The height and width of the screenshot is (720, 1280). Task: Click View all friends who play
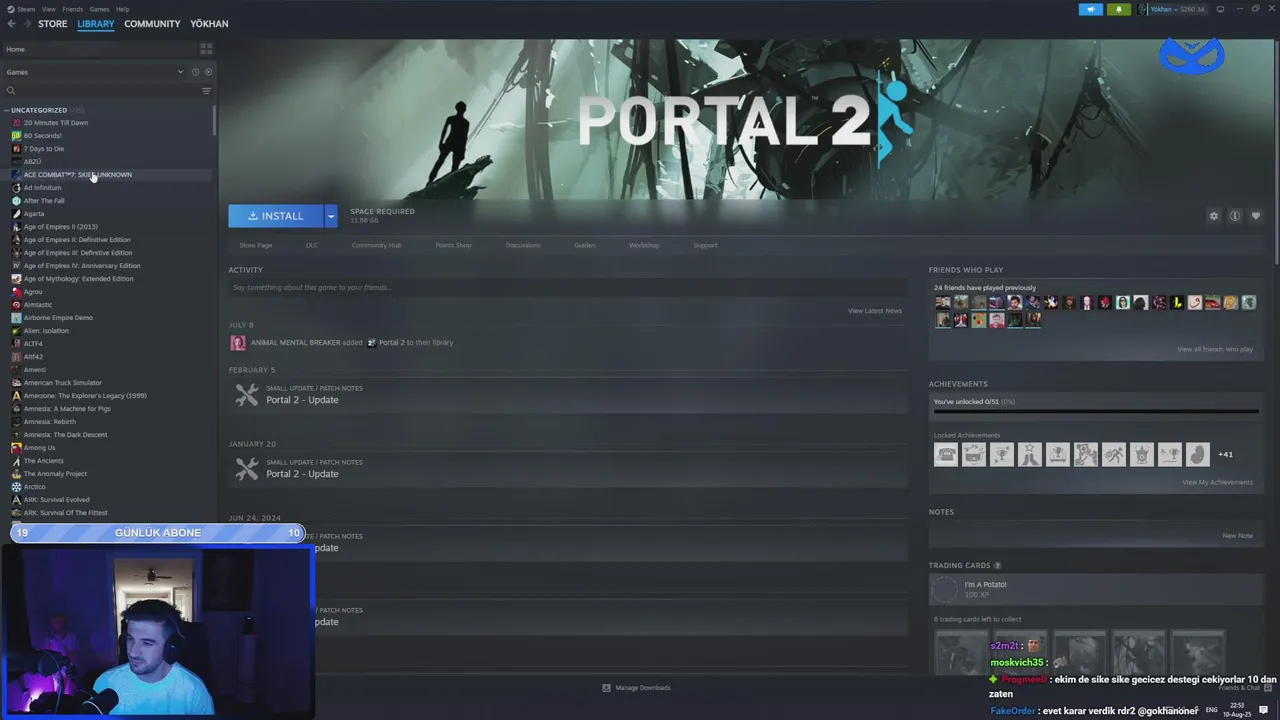1215,349
